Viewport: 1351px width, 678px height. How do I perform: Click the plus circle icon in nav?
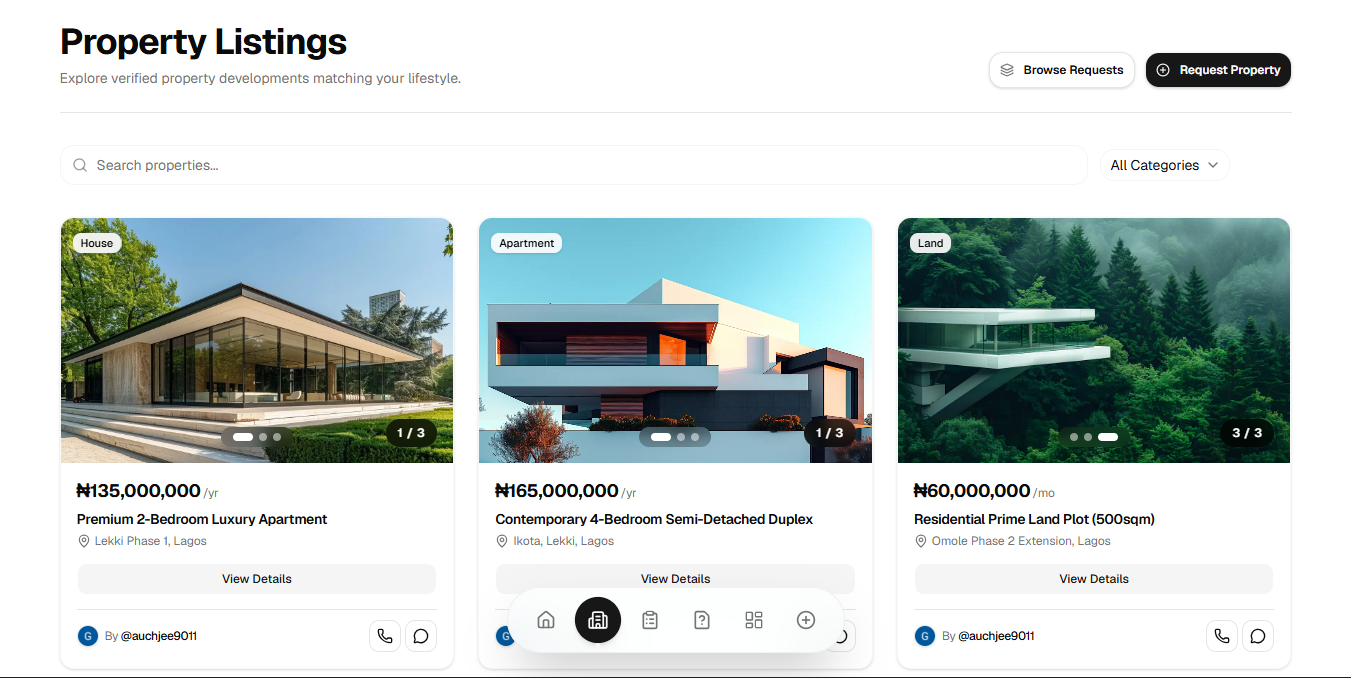point(806,620)
